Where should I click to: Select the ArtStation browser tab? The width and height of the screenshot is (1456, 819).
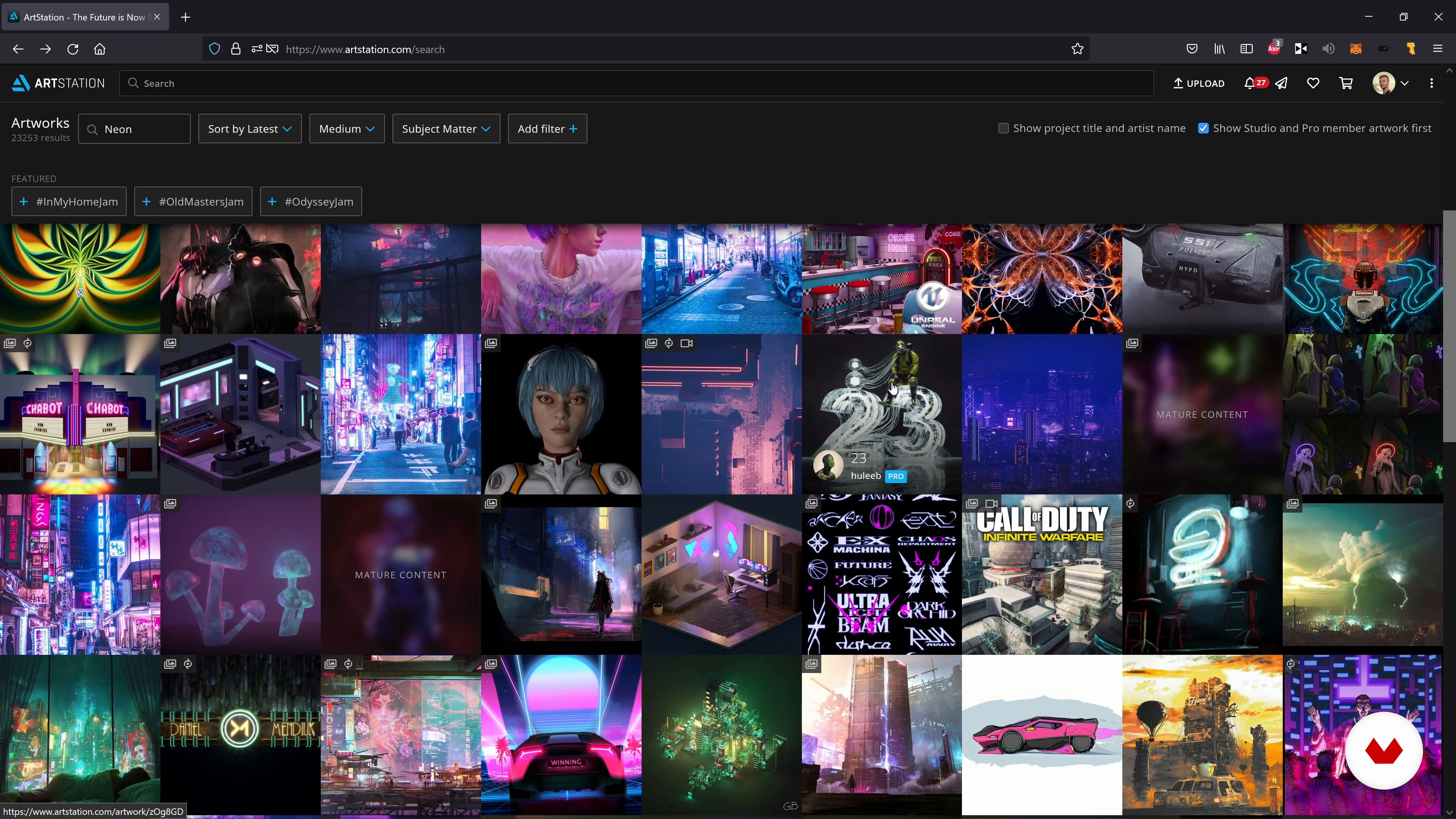point(85,17)
